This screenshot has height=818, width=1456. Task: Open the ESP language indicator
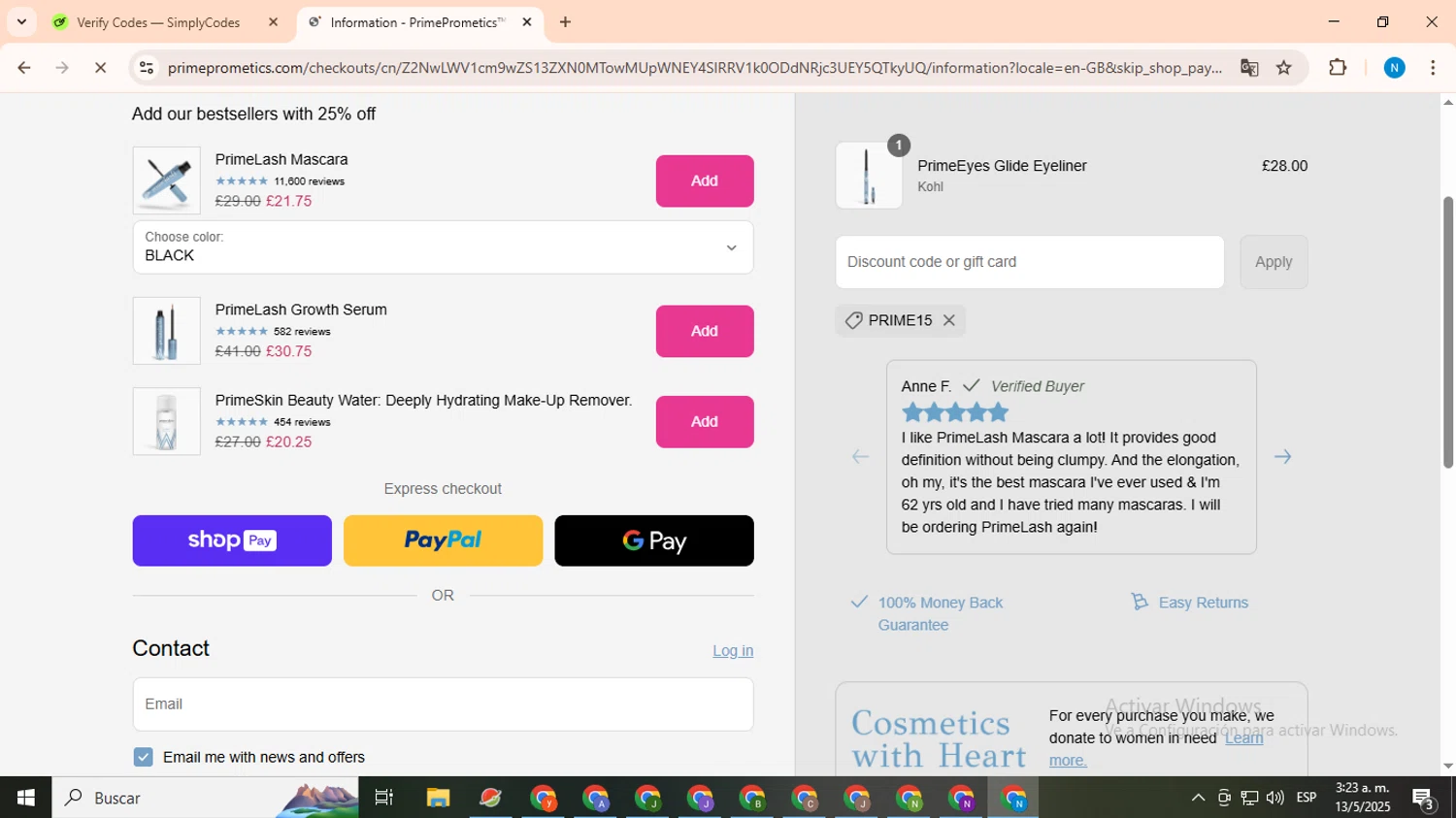tap(1307, 798)
